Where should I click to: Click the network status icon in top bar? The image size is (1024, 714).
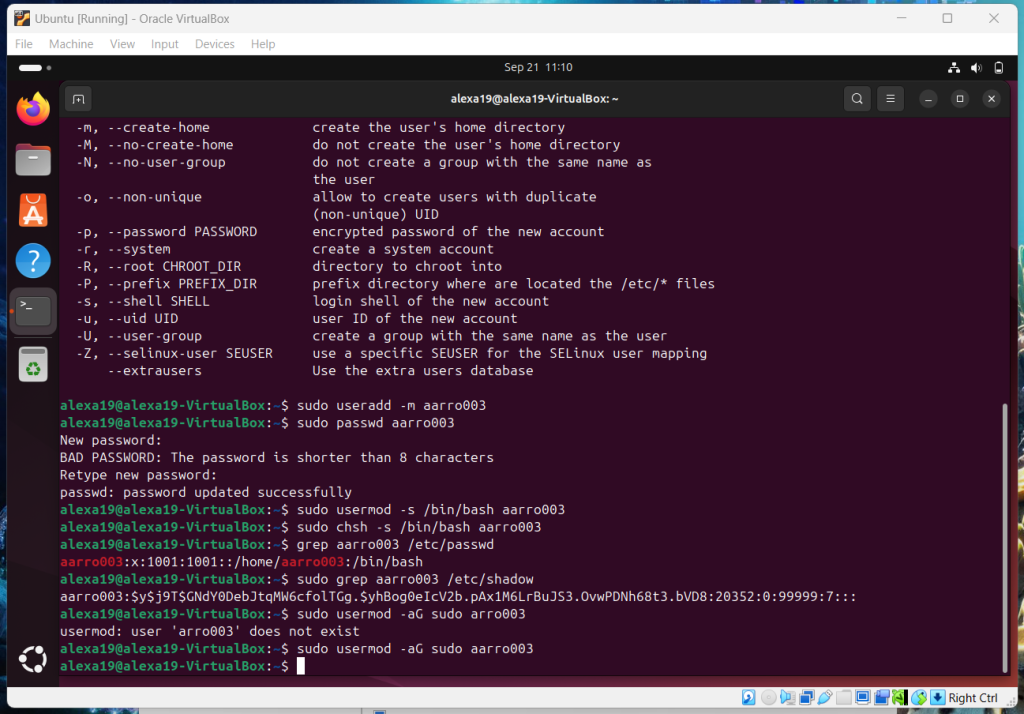coord(953,68)
